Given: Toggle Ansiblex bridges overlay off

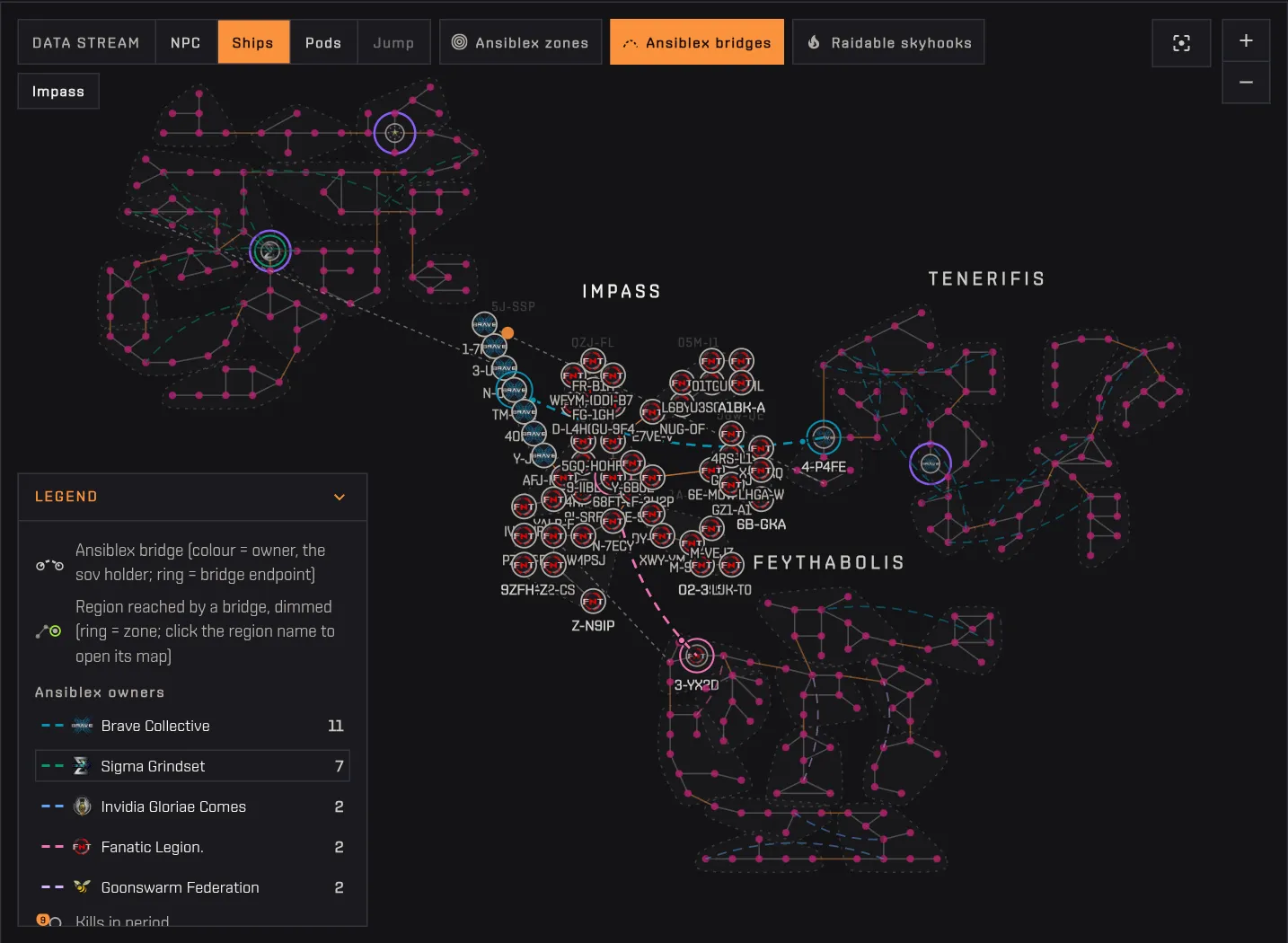Looking at the screenshot, I should pos(696,42).
